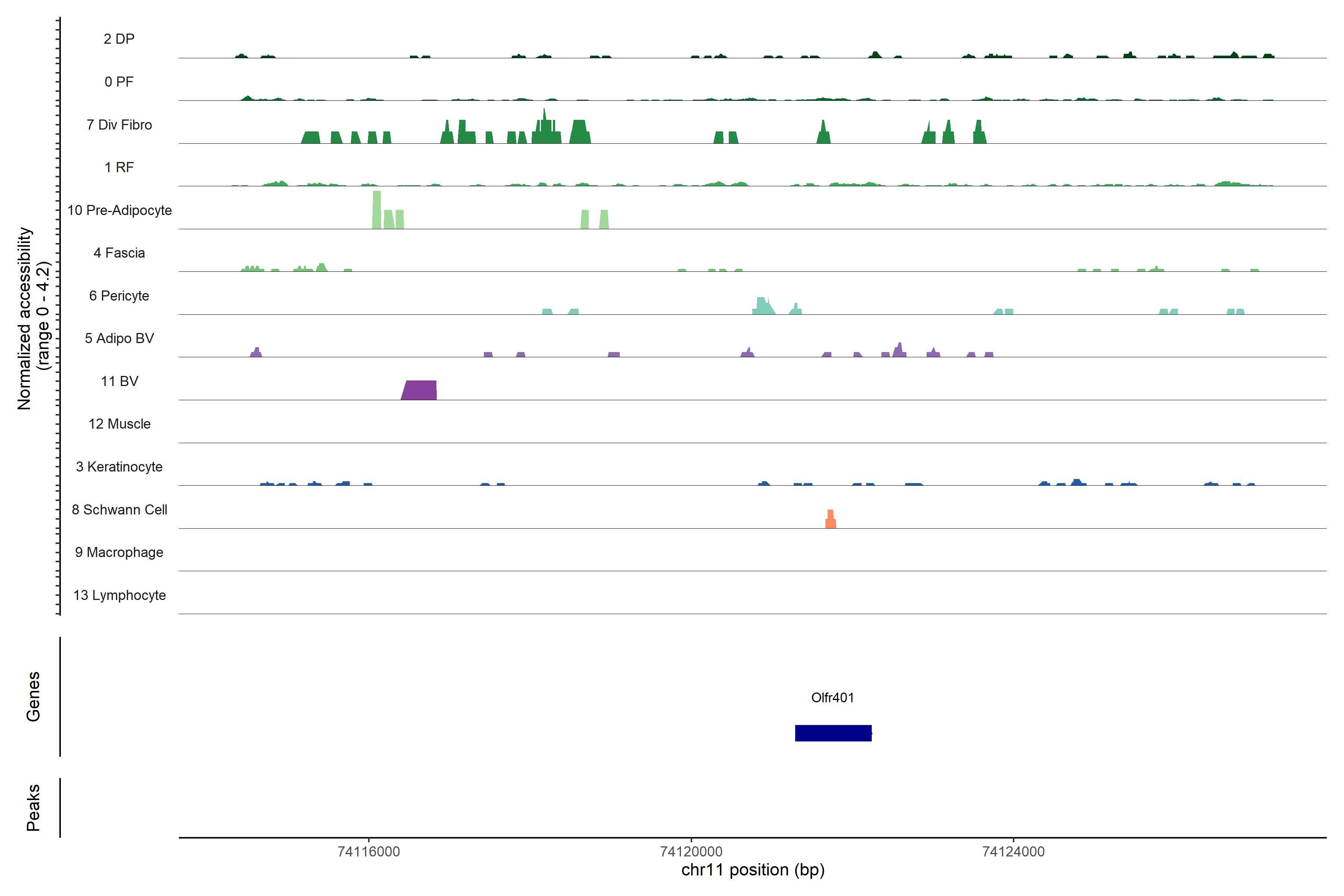The height and width of the screenshot is (896, 1344).
Task: Click the 74116000 axis tick label
Action: pyautogui.click(x=368, y=852)
